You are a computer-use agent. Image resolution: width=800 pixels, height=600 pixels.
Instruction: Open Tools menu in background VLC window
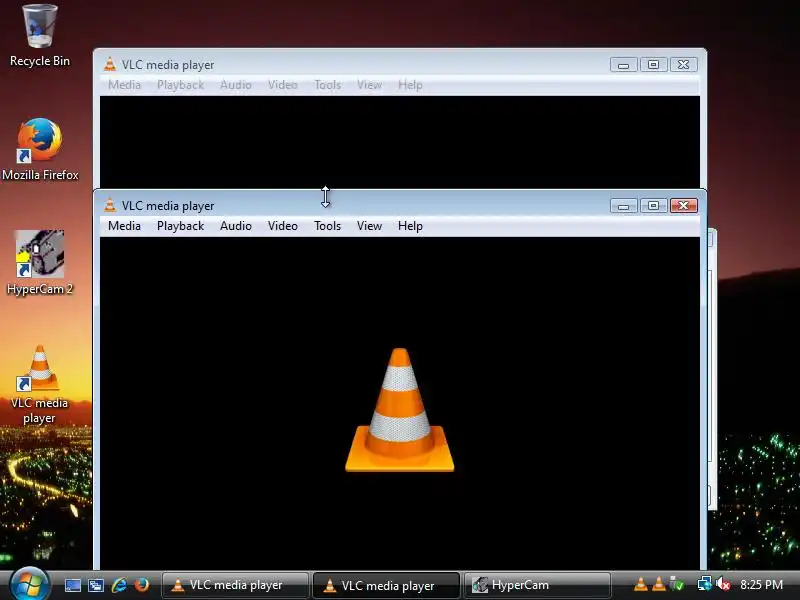point(327,85)
